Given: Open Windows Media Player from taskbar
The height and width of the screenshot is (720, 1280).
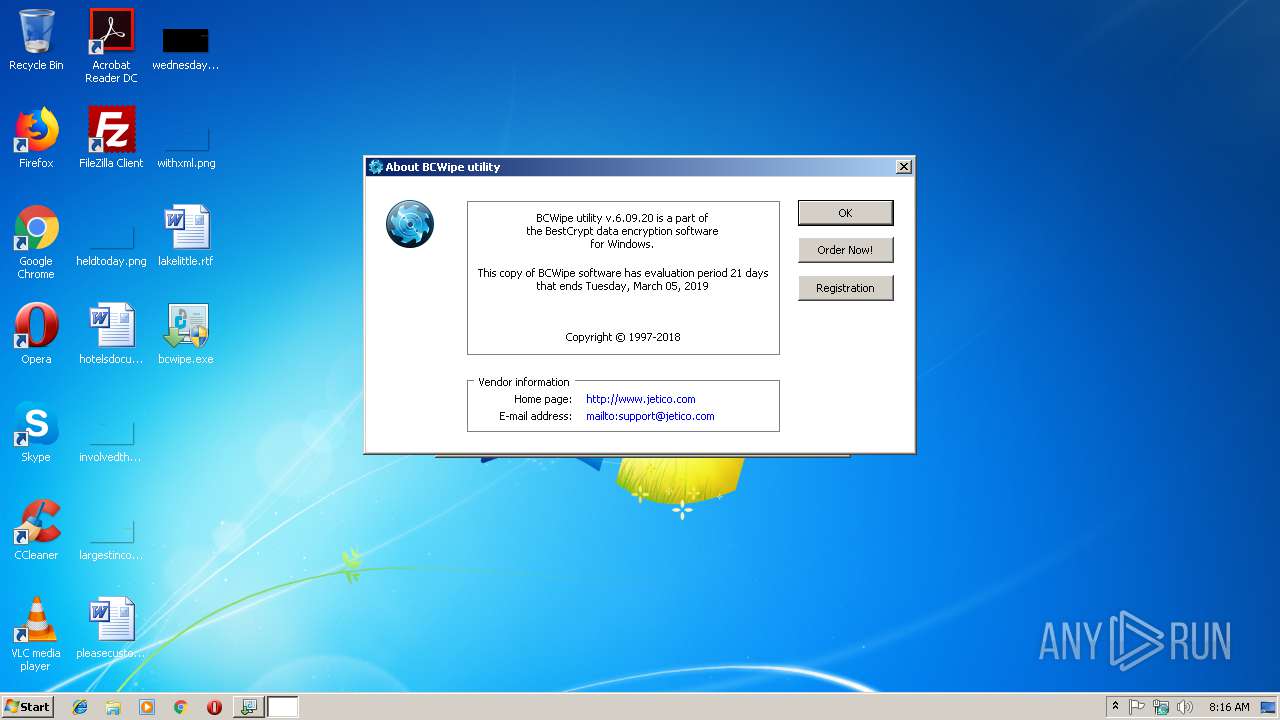Looking at the screenshot, I should [x=147, y=707].
